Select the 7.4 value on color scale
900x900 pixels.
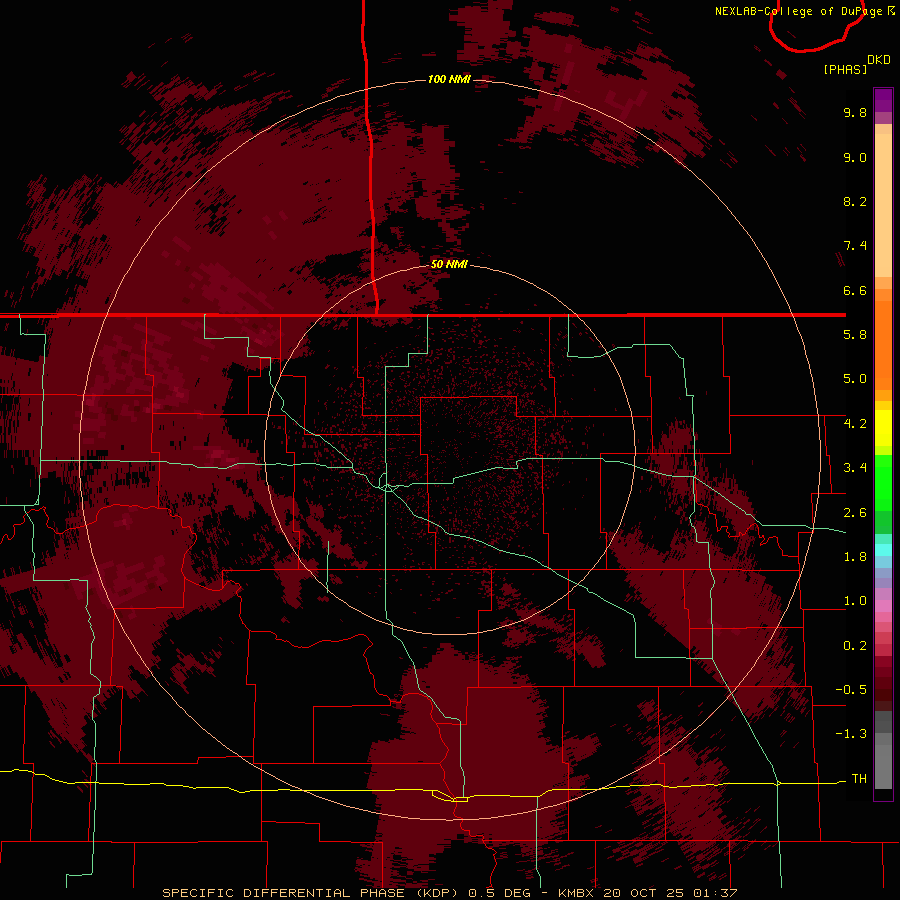855,246
